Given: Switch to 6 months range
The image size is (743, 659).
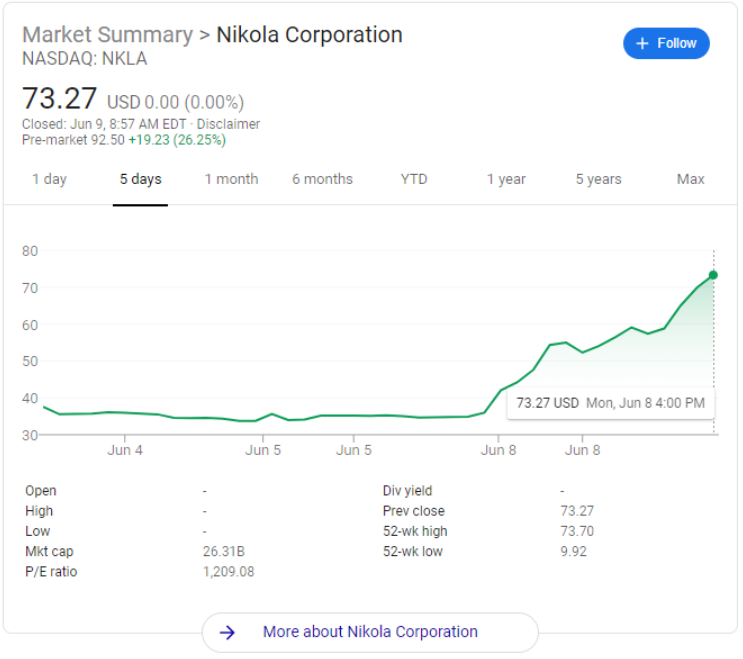Looking at the screenshot, I should pyautogui.click(x=322, y=179).
